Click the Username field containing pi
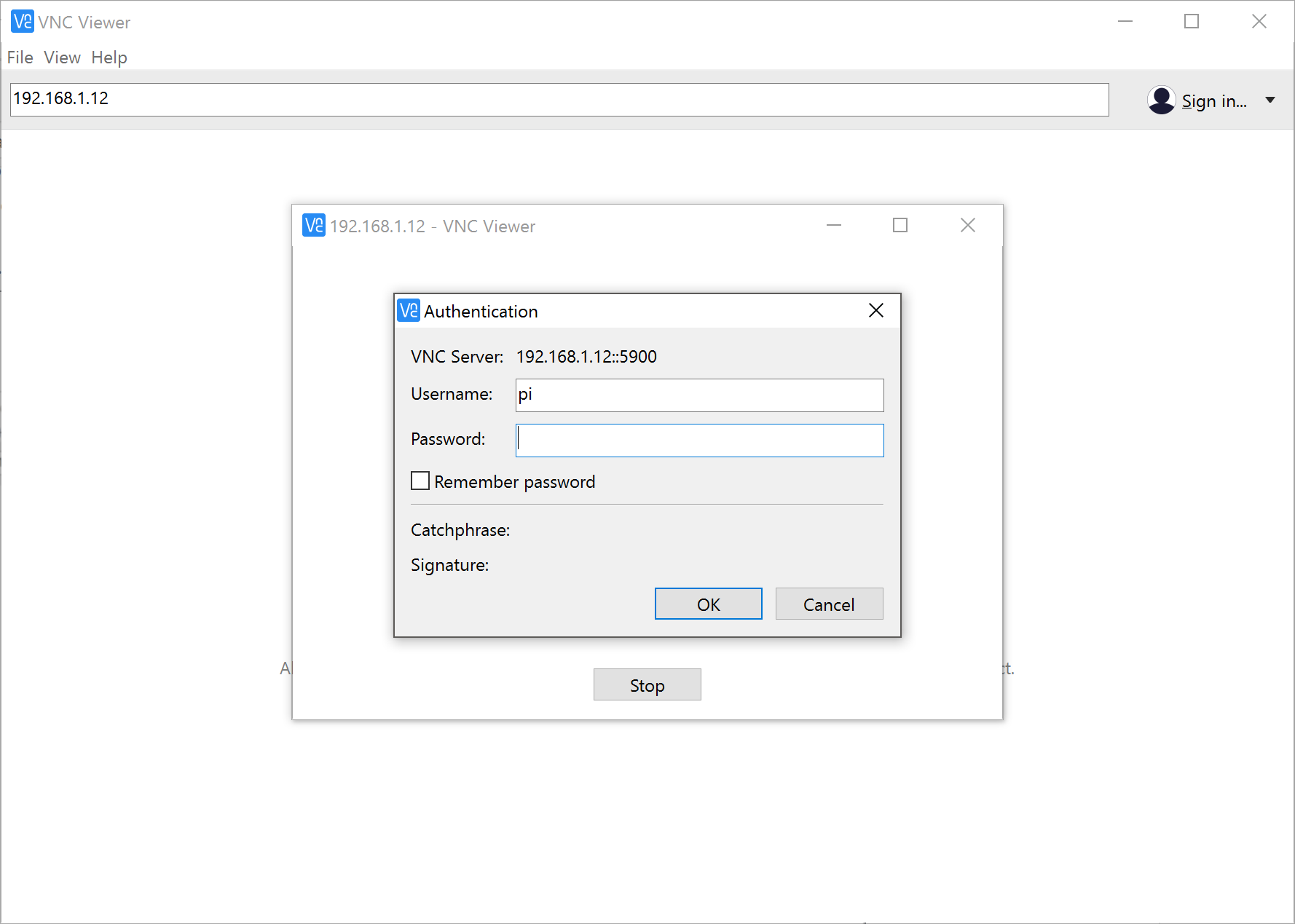Screen dimensions: 1295x924 pos(699,395)
